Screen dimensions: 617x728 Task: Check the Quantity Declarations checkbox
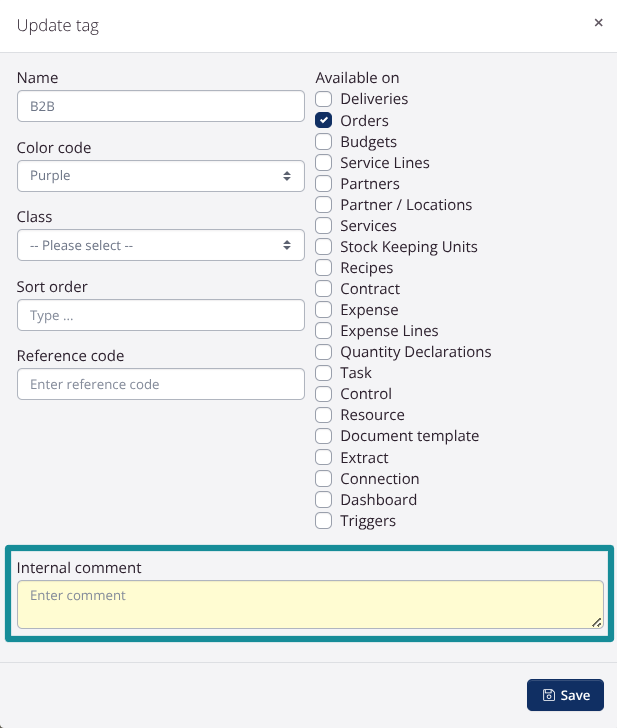324,351
